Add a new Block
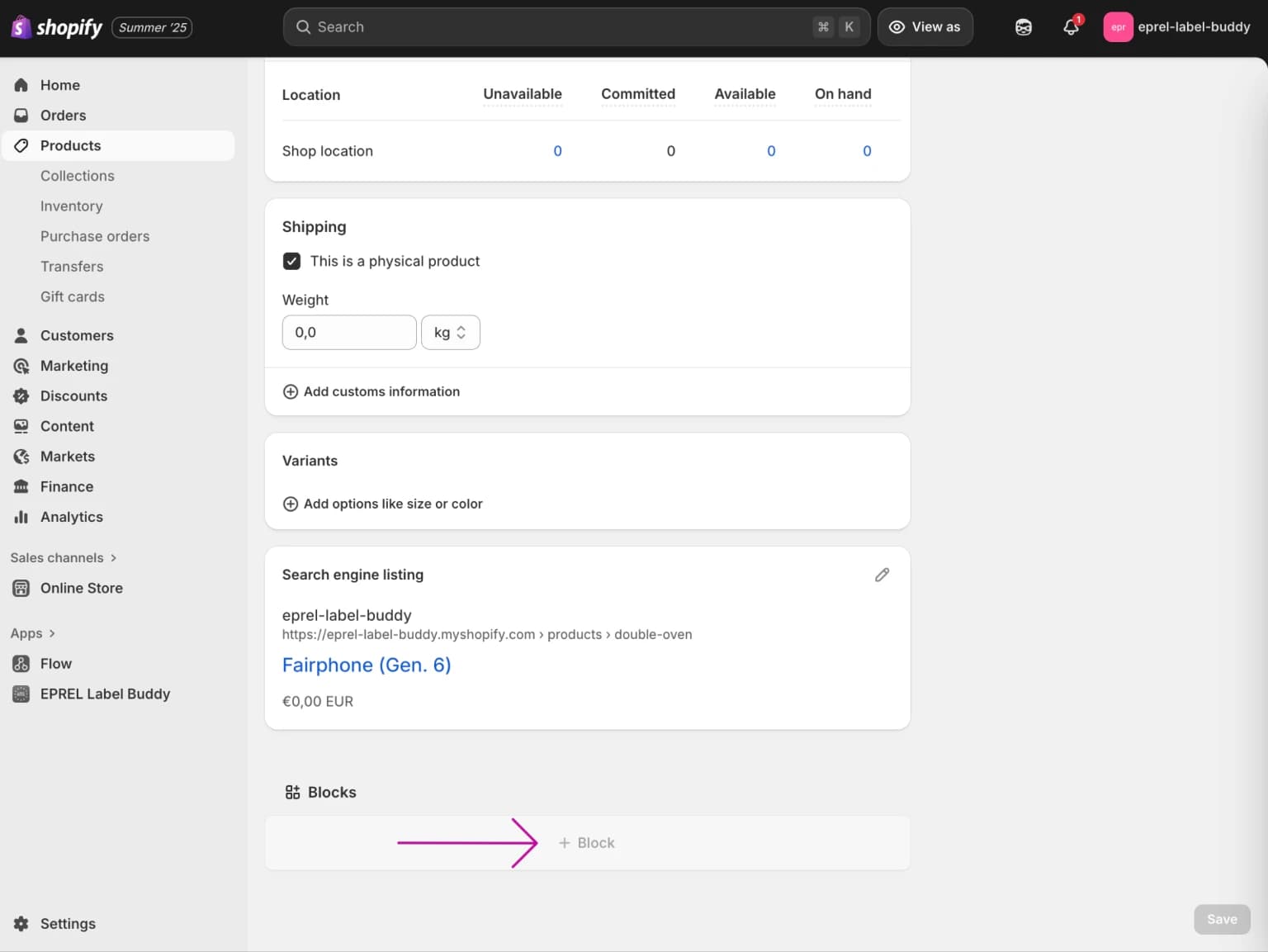Viewport: 1268px width, 952px height. 587,842
